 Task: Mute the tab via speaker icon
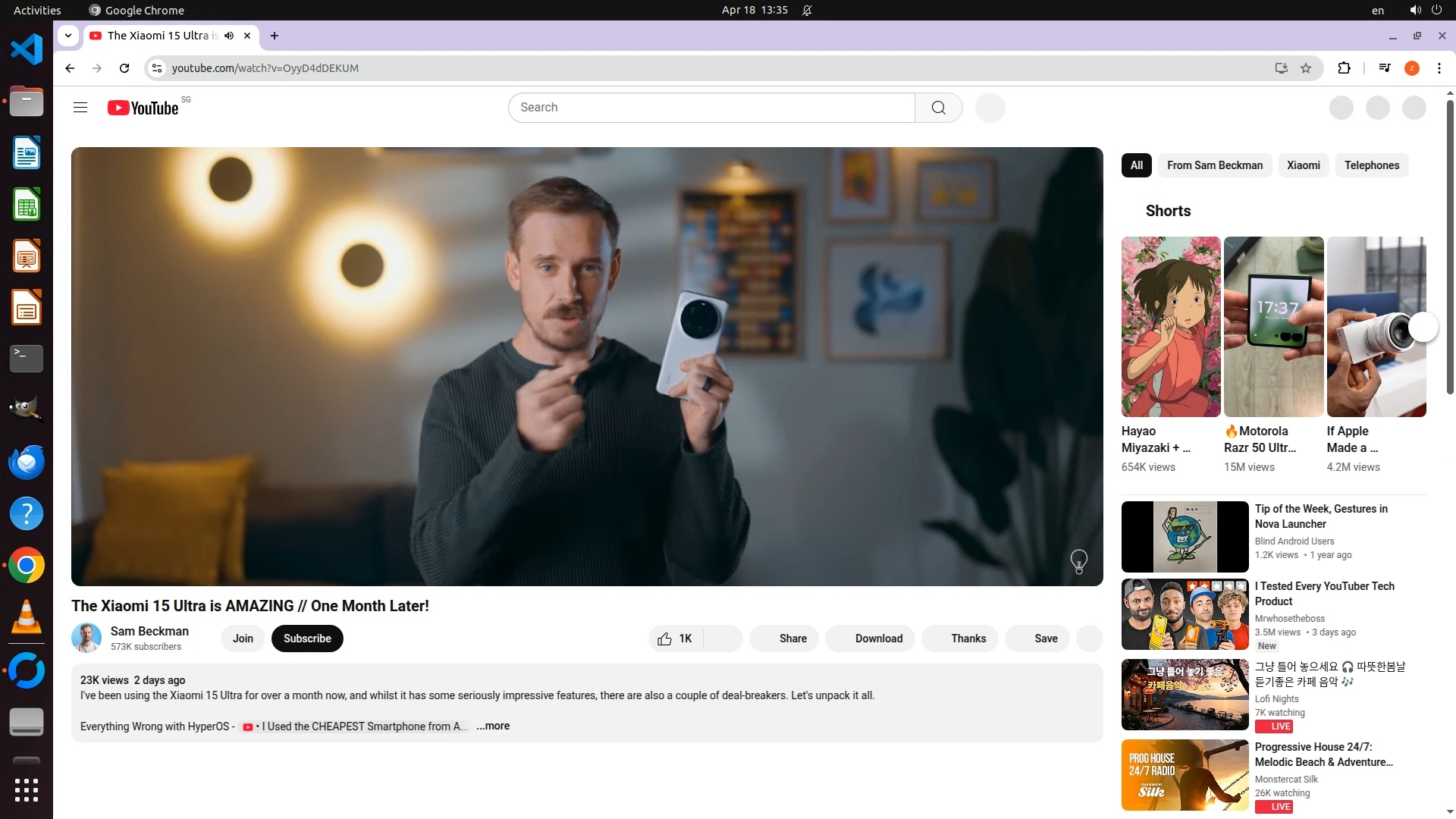pyautogui.click(x=229, y=36)
